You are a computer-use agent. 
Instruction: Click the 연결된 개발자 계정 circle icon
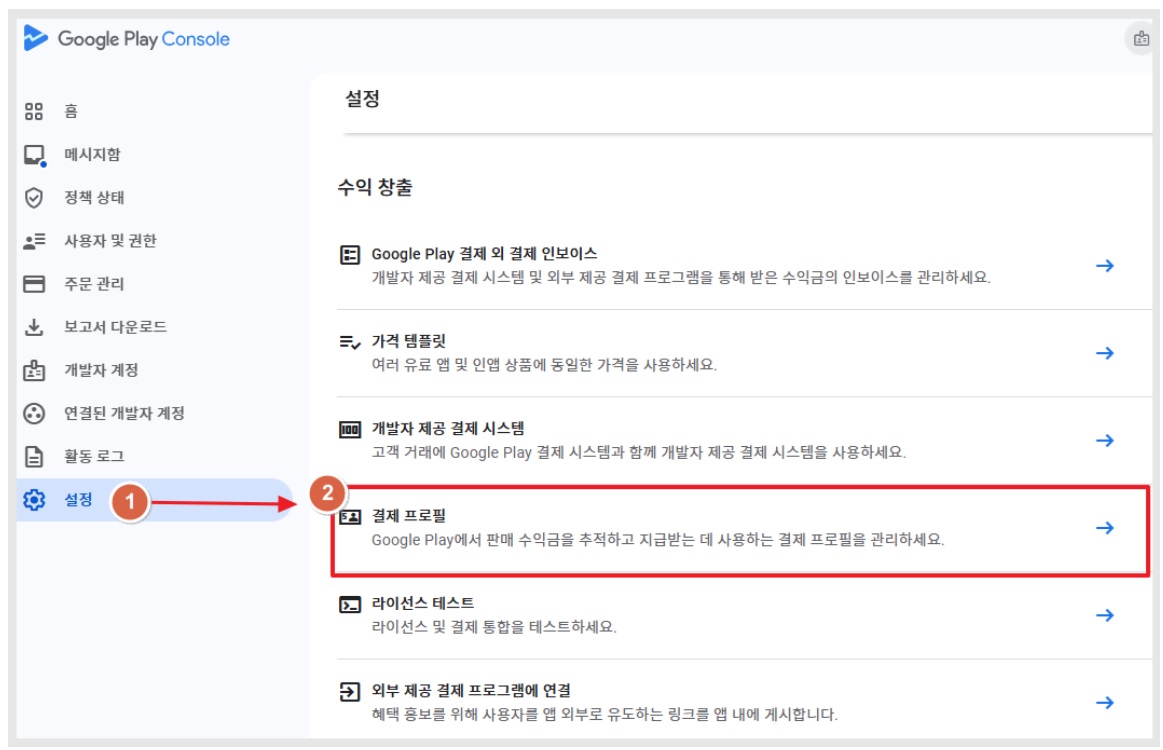[x=34, y=413]
